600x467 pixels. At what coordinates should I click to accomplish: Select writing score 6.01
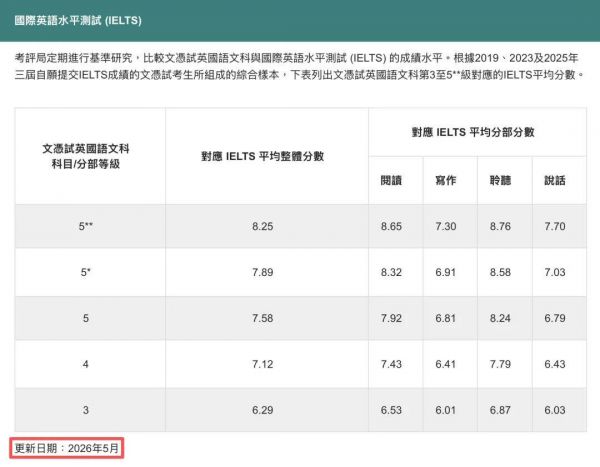(446, 410)
